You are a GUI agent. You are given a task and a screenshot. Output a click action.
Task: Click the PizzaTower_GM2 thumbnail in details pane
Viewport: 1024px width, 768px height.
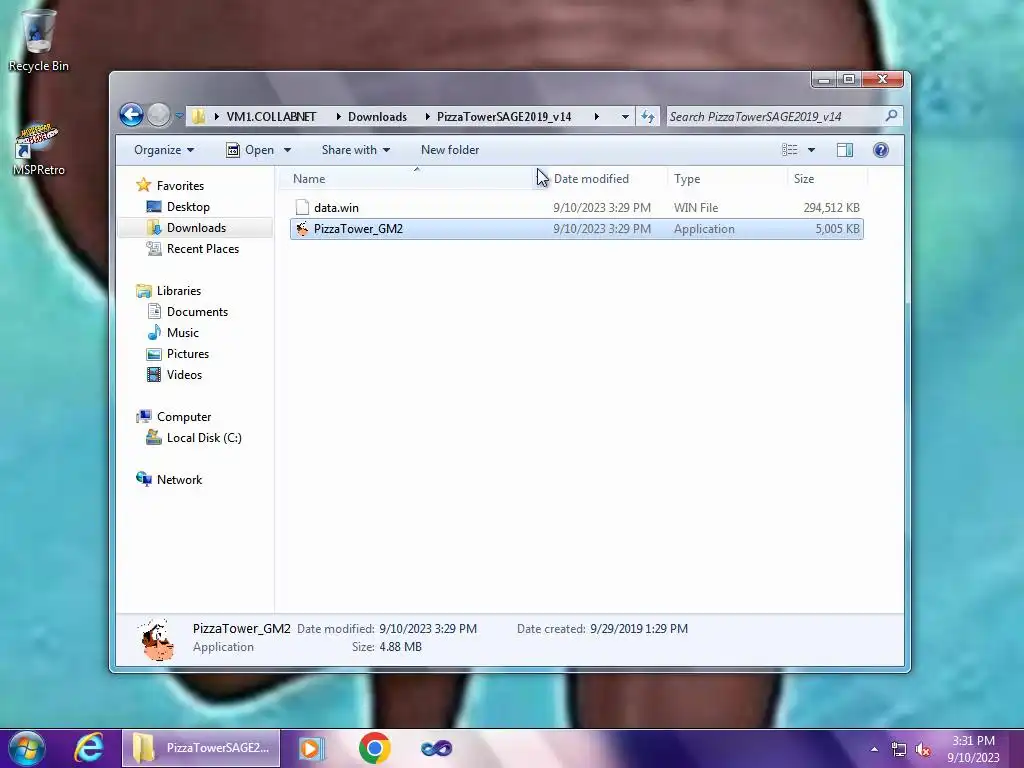coord(157,639)
